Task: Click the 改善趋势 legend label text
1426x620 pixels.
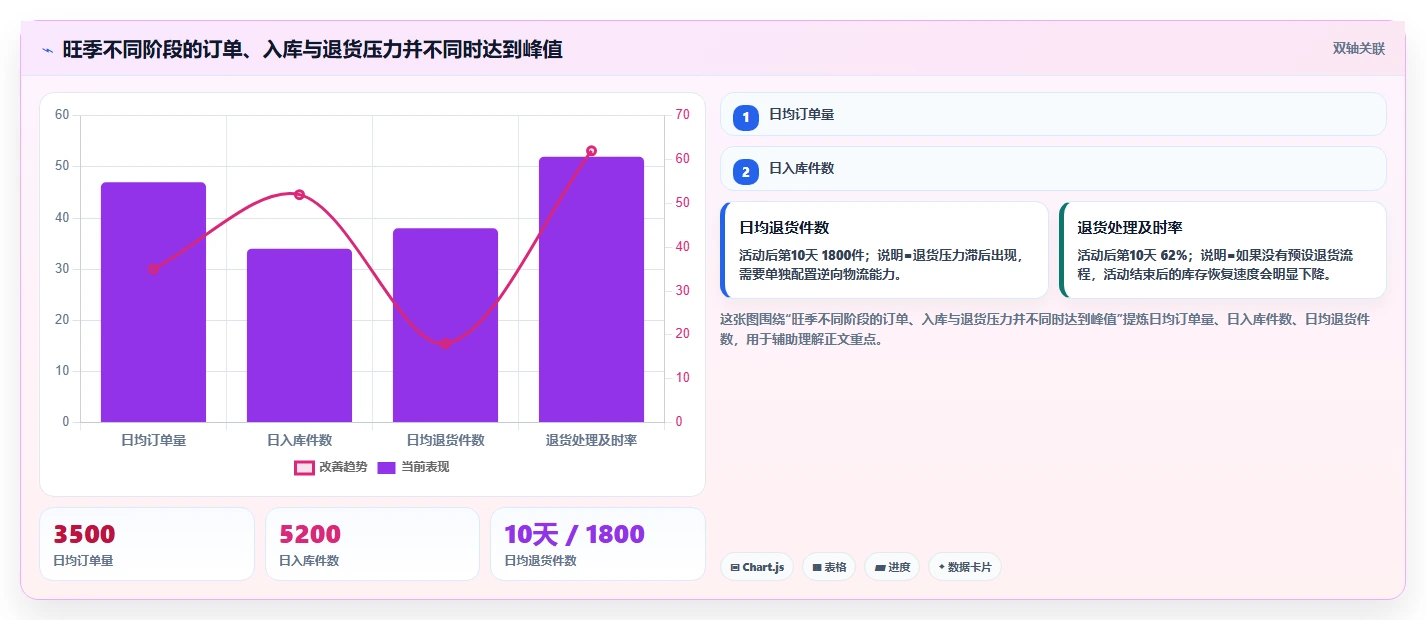Action: tap(343, 467)
